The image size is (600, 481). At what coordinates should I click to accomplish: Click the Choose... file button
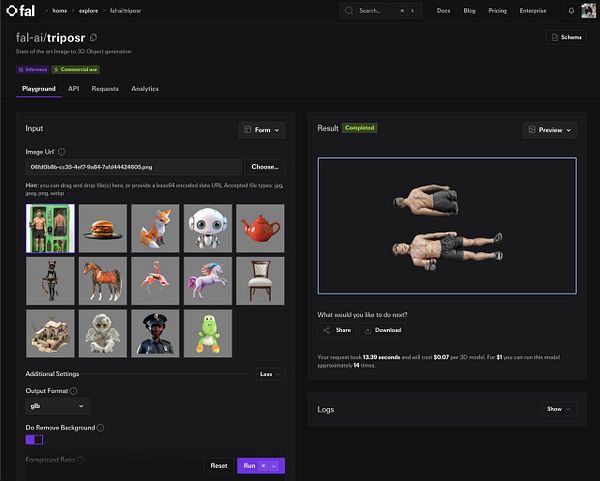(x=265, y=167)
